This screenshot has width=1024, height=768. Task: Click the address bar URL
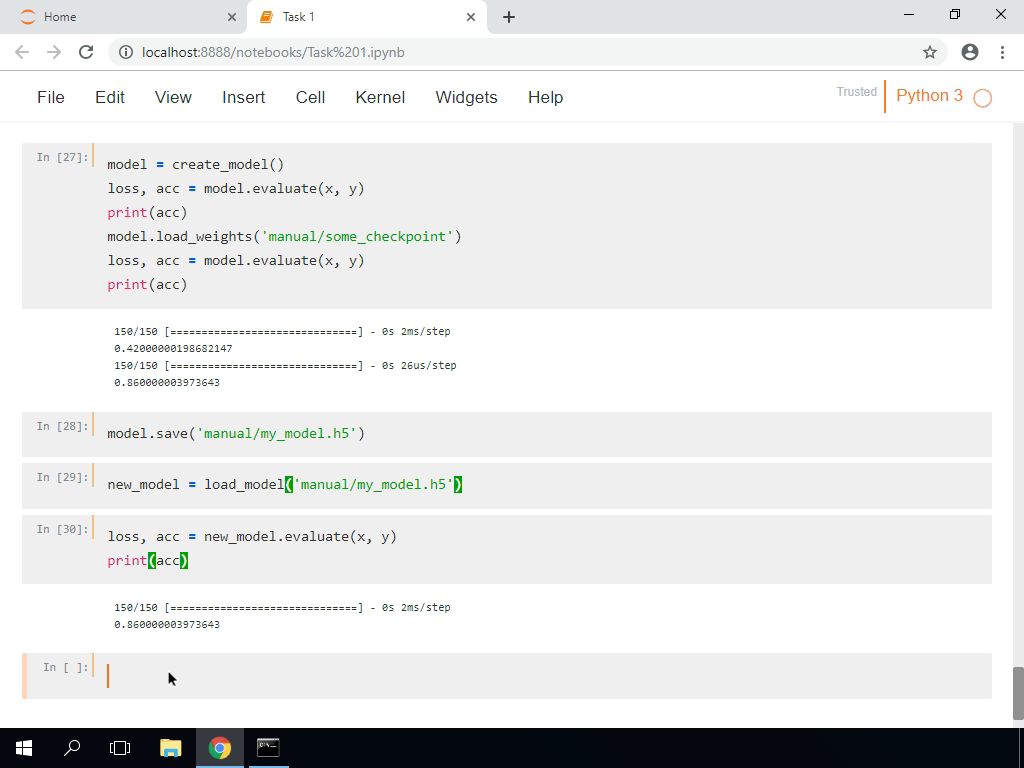[x=273, y=52]
